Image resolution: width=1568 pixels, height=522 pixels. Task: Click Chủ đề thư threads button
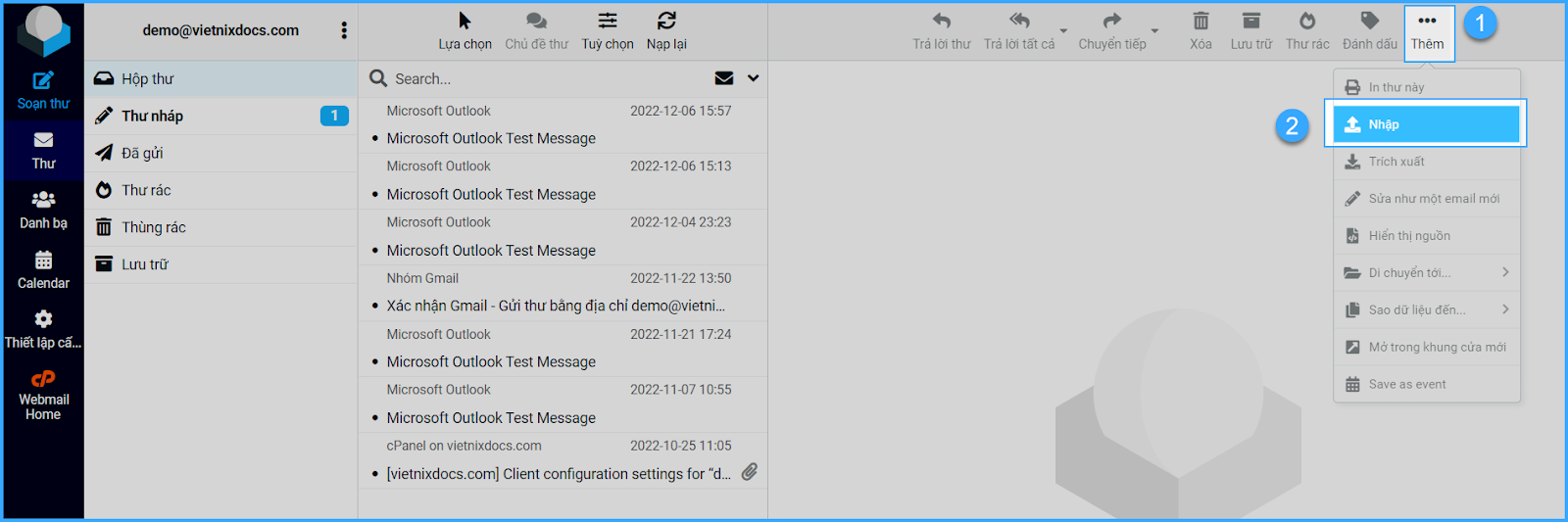[536, 30]
